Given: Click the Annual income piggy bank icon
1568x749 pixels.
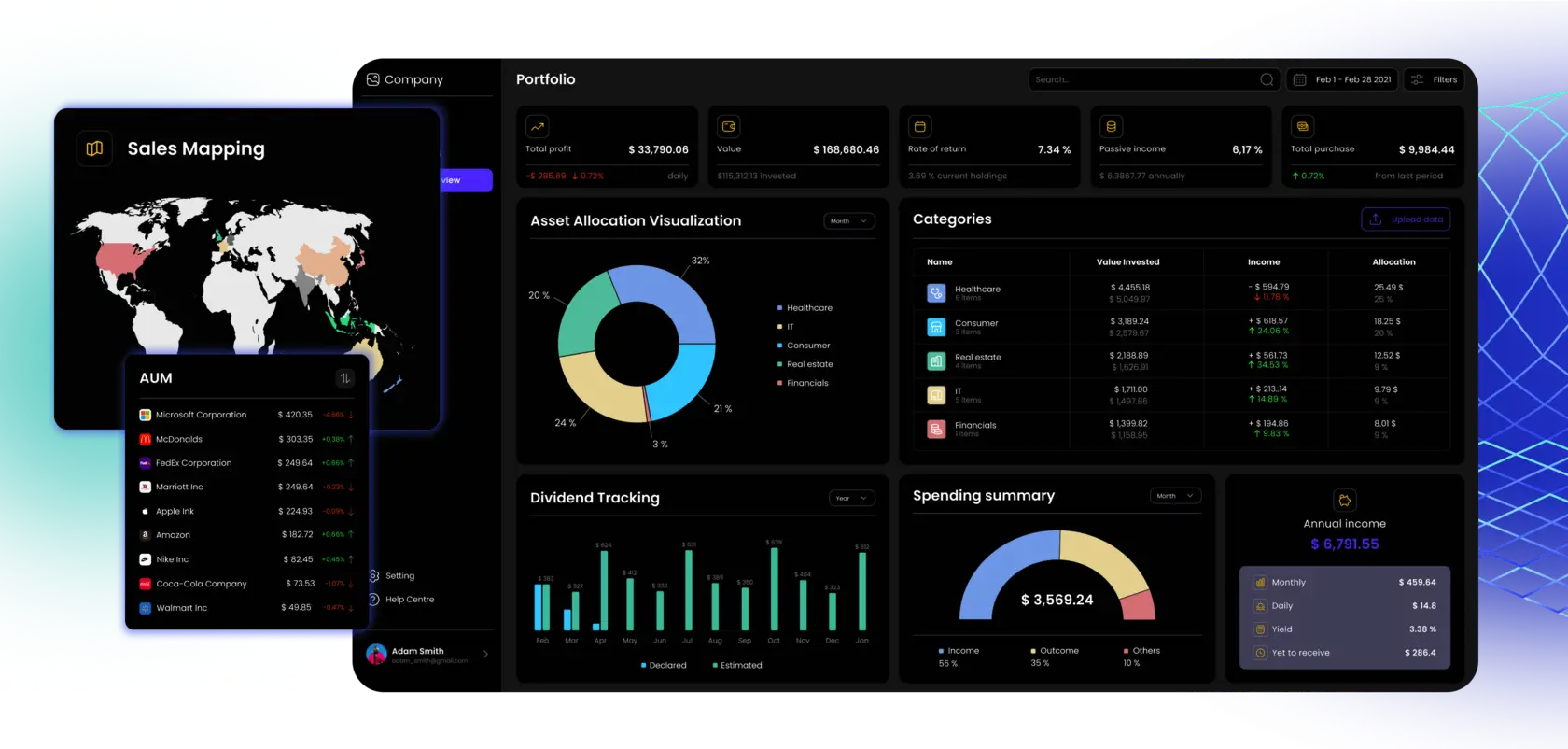Looking at the screenshot, I should 1344,500.
